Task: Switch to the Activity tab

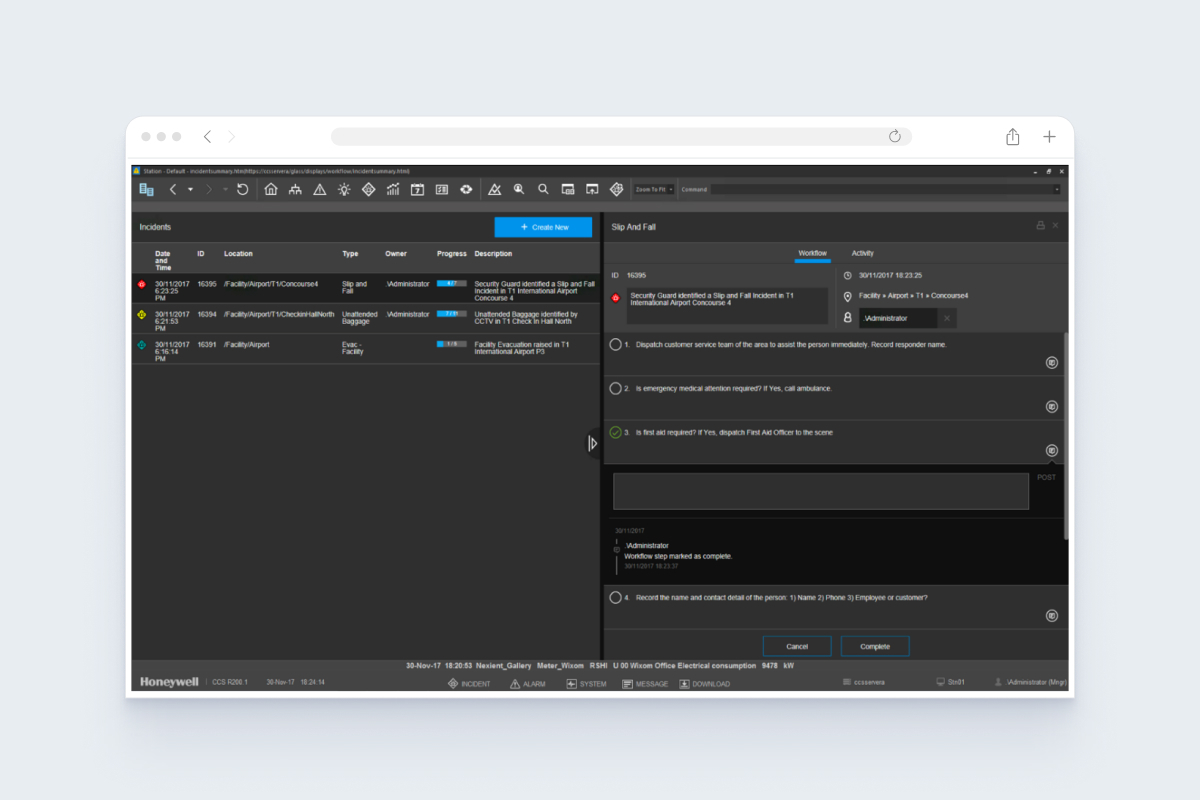Action: pyautogui.click(x=862, y=253)
